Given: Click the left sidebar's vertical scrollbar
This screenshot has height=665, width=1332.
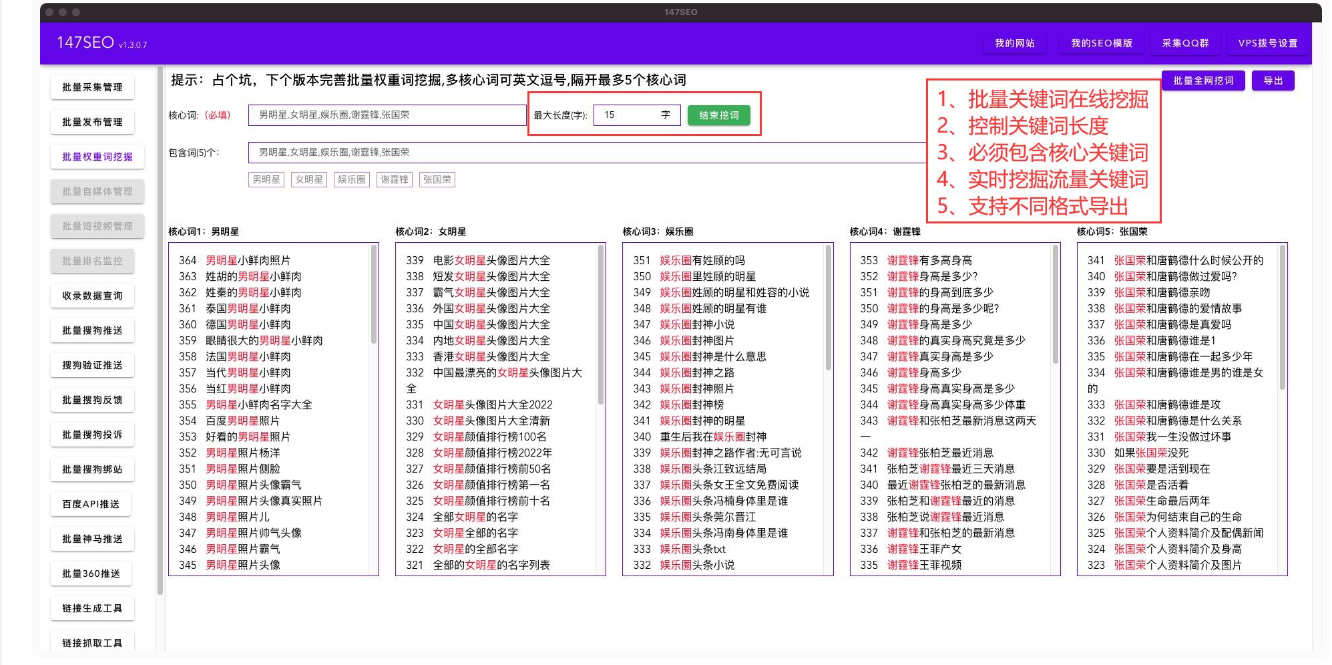Looking at the screenshot, I should click(160, 330).
